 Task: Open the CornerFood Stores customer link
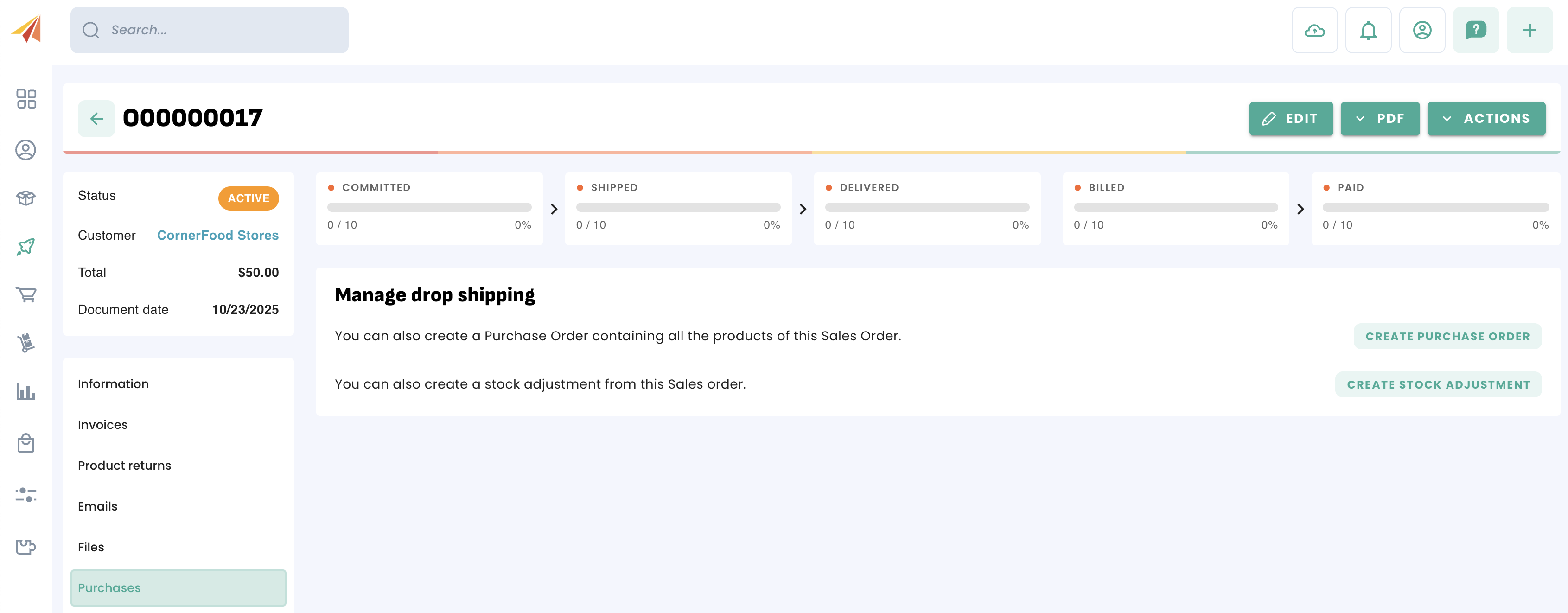point(217,236)
